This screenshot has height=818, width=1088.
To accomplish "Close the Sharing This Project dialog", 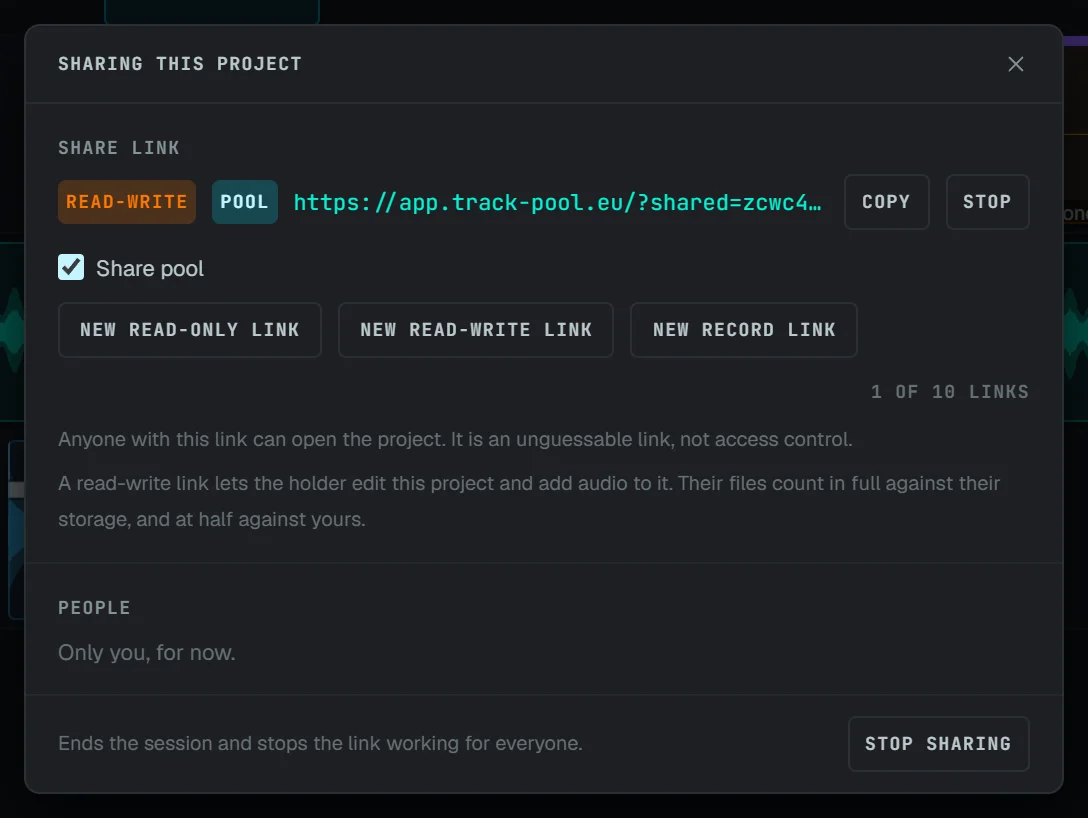I will (1015, 64).
